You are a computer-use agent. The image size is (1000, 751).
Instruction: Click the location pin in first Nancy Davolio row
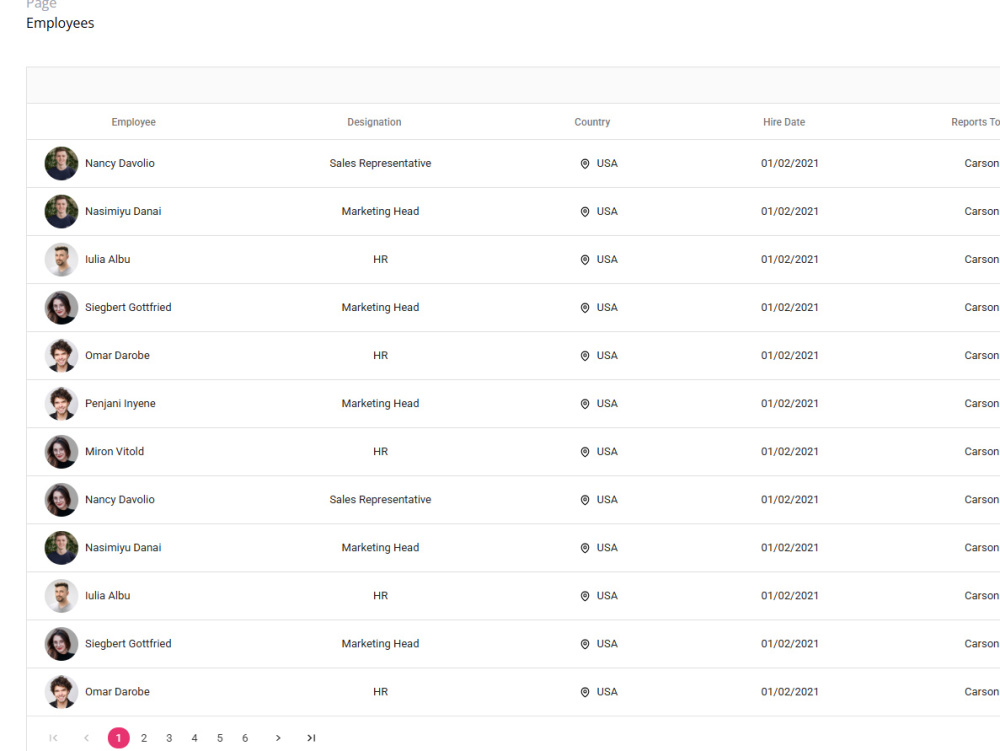point(585,164)
